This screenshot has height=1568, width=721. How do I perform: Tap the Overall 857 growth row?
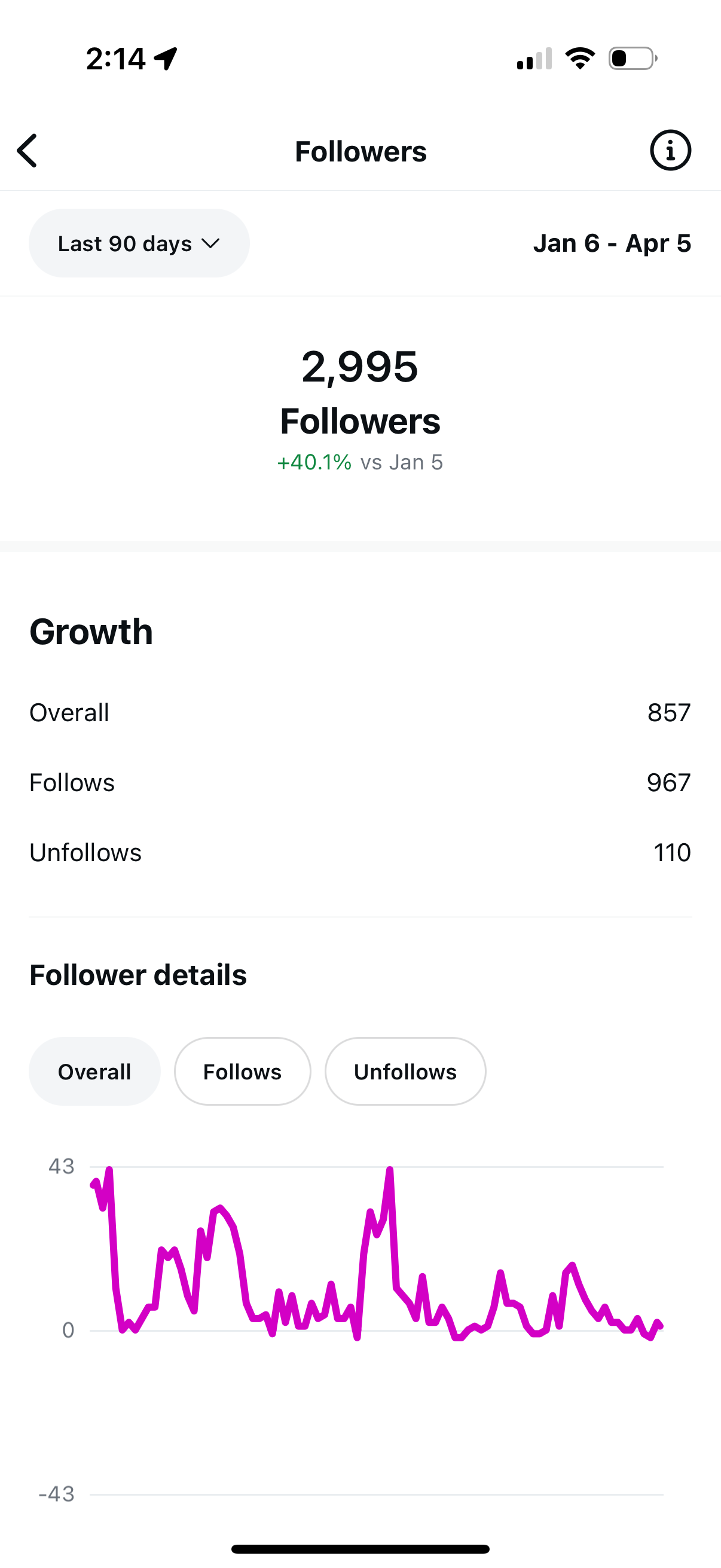coord(360,713)
